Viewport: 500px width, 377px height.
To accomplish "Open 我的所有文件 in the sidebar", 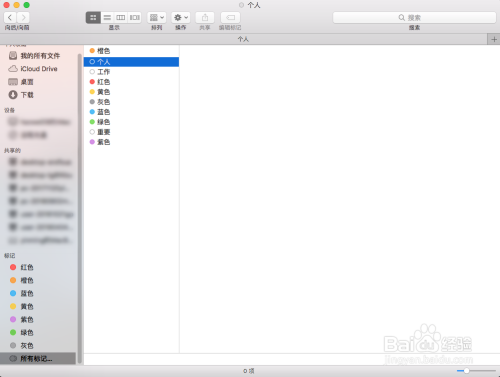I will pos(40,56).
